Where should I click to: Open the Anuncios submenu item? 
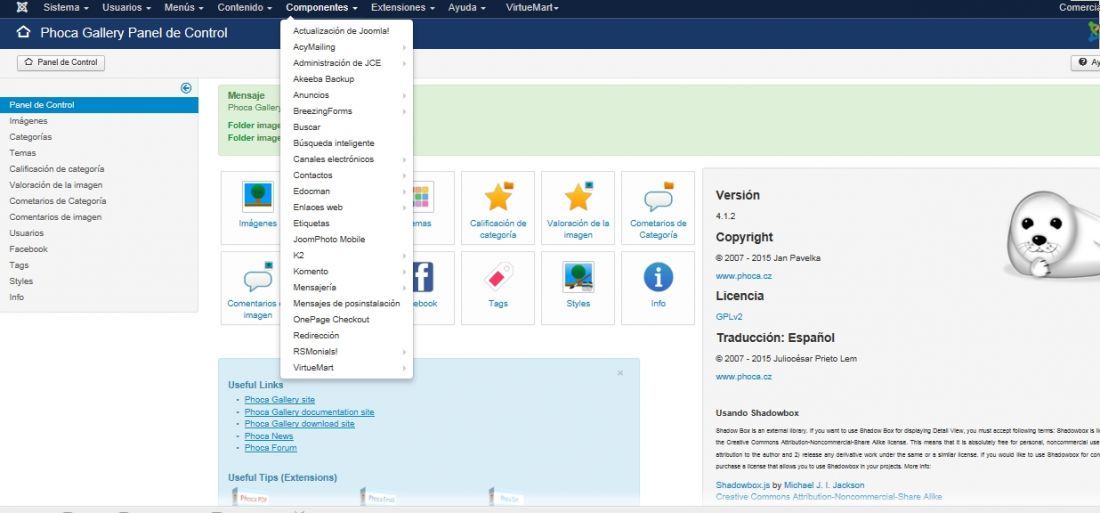(x=347, y=95)
